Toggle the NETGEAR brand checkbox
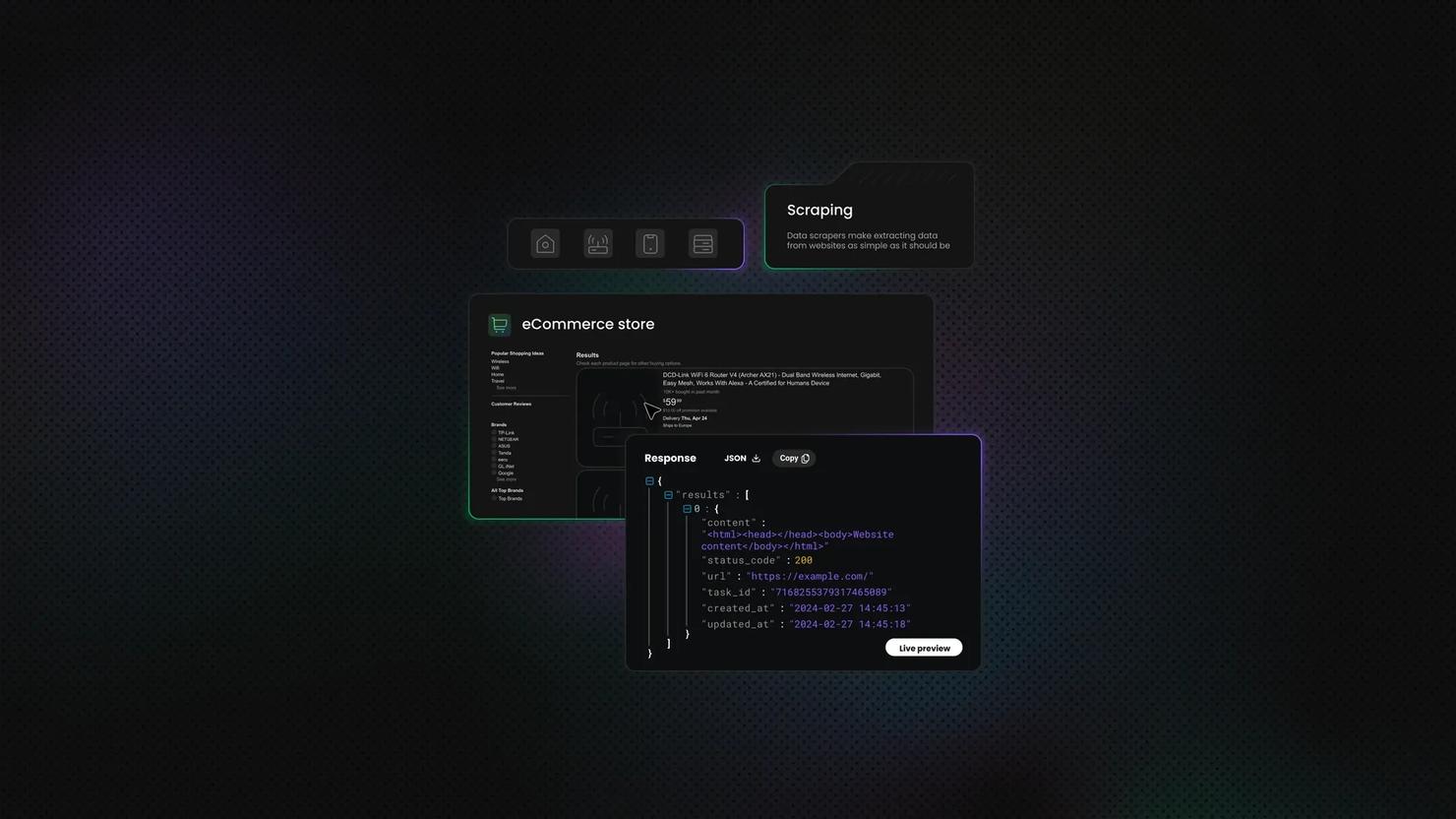Image resolution: width=1456 pixels, height=819 pixels. point(494,440)
